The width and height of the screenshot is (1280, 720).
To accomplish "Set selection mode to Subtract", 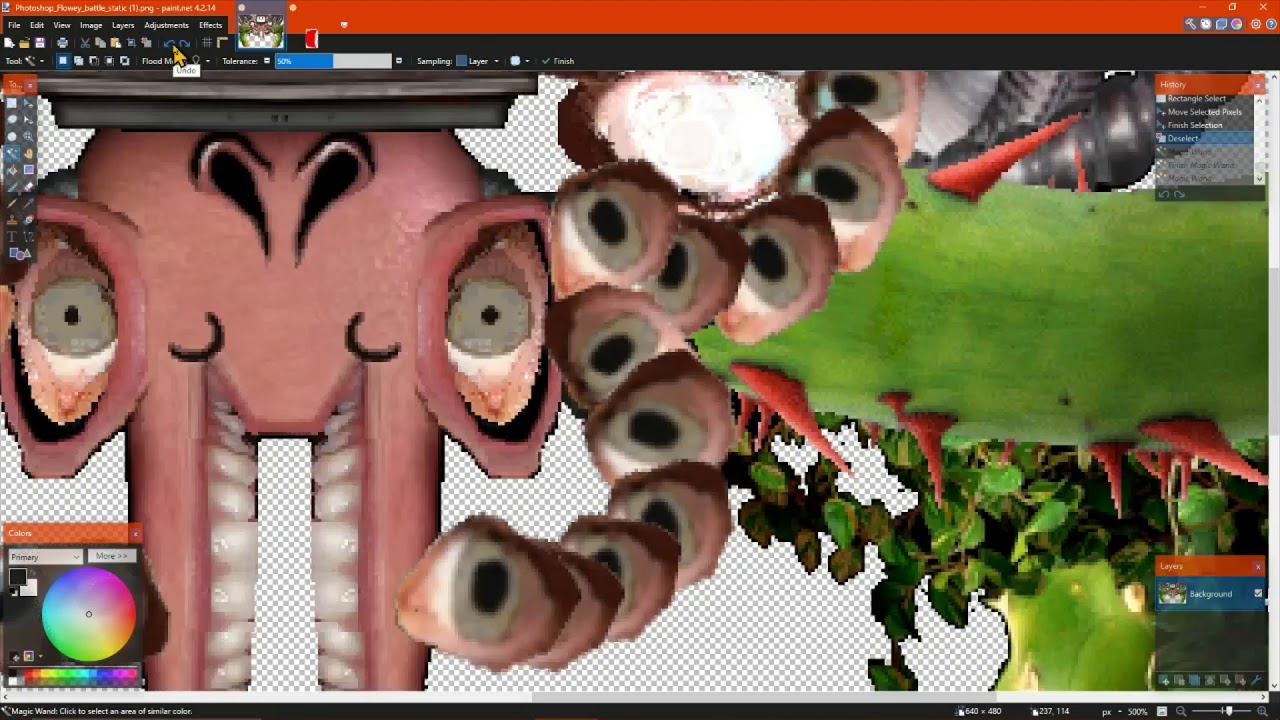I will (x=94, y=61).
